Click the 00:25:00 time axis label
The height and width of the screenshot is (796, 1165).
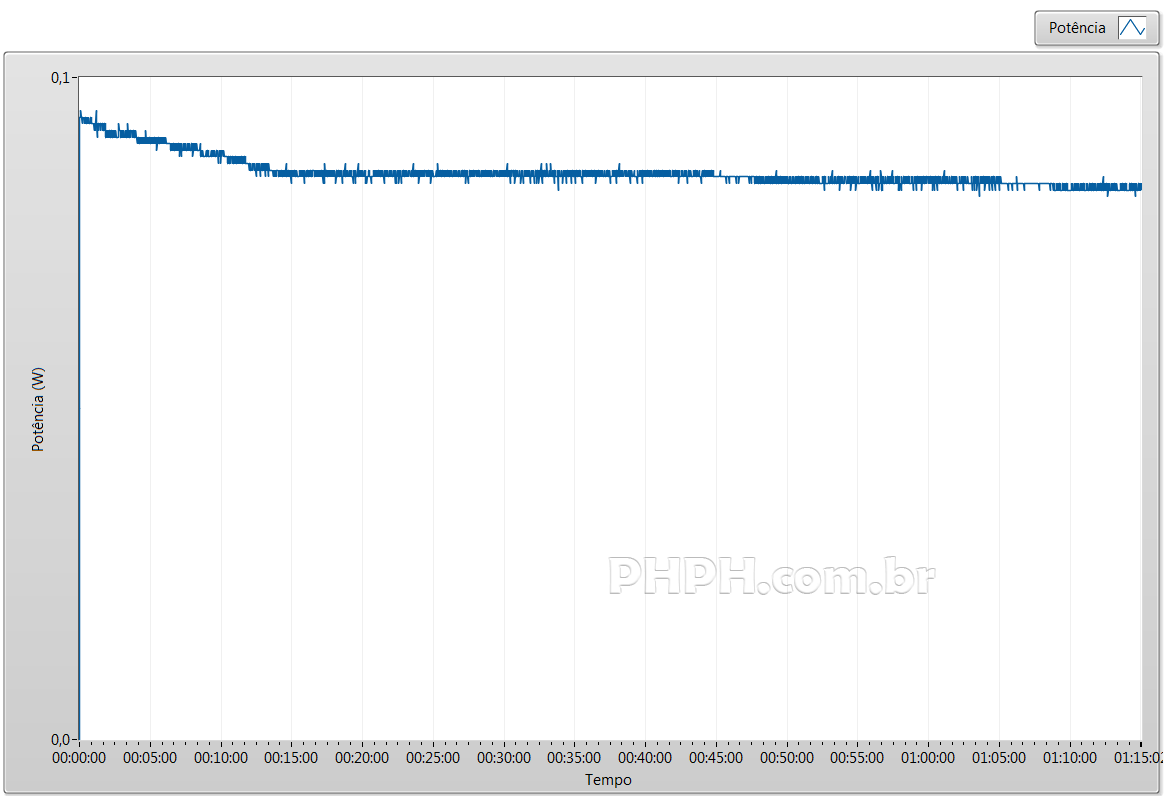coord(433,758)
